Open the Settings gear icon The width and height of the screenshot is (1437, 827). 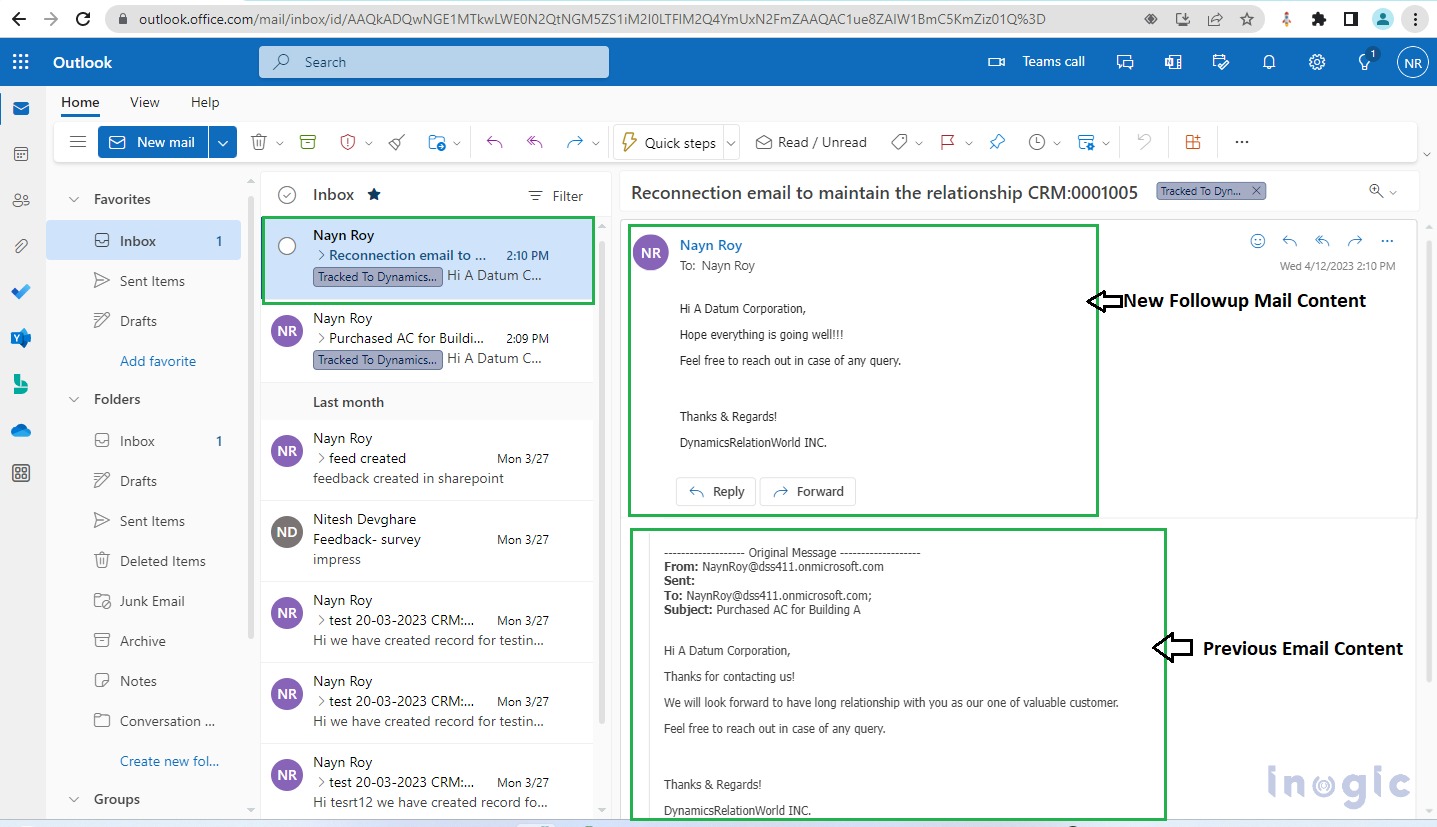point(1317,62)
